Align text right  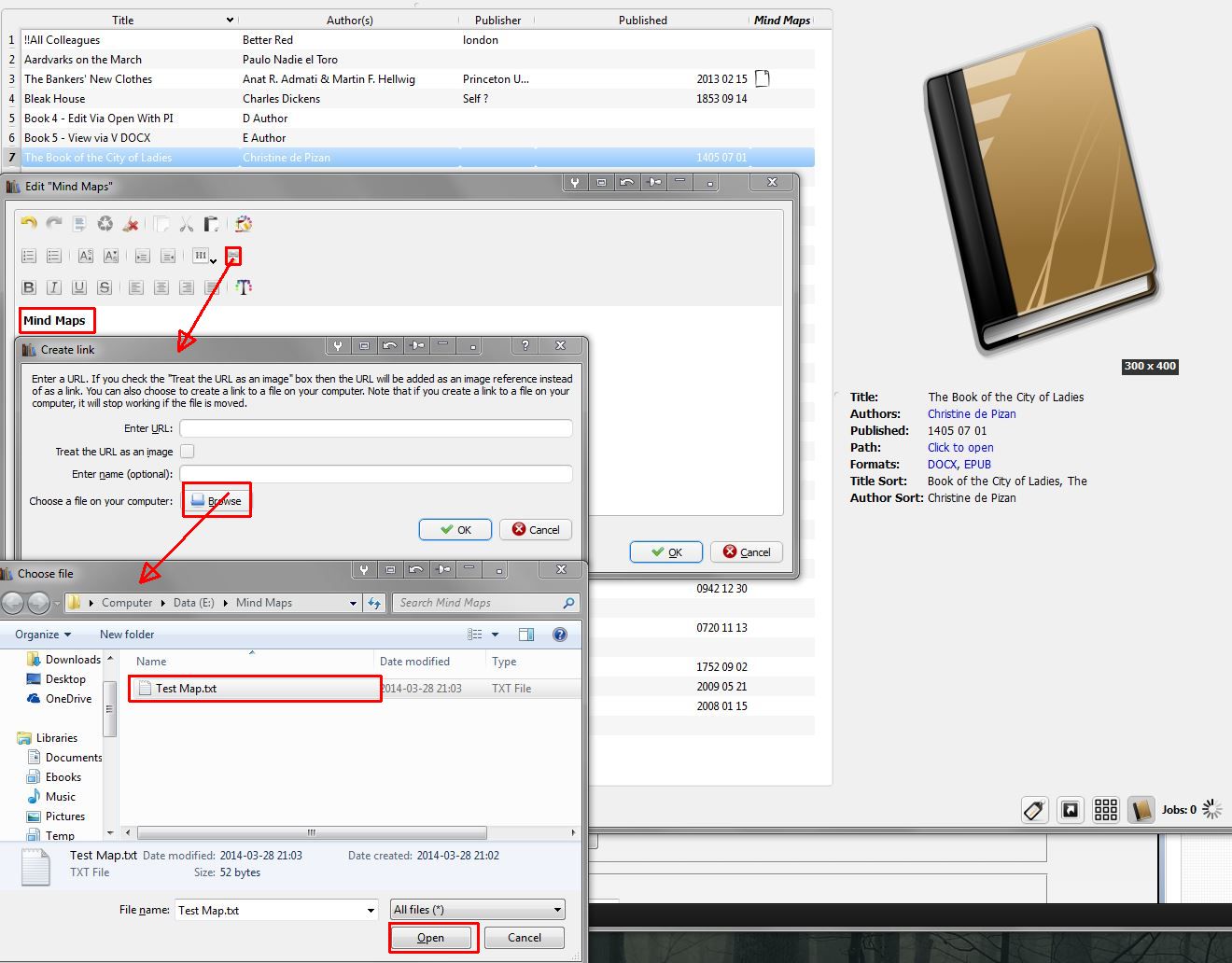click(x=187, y=287)
